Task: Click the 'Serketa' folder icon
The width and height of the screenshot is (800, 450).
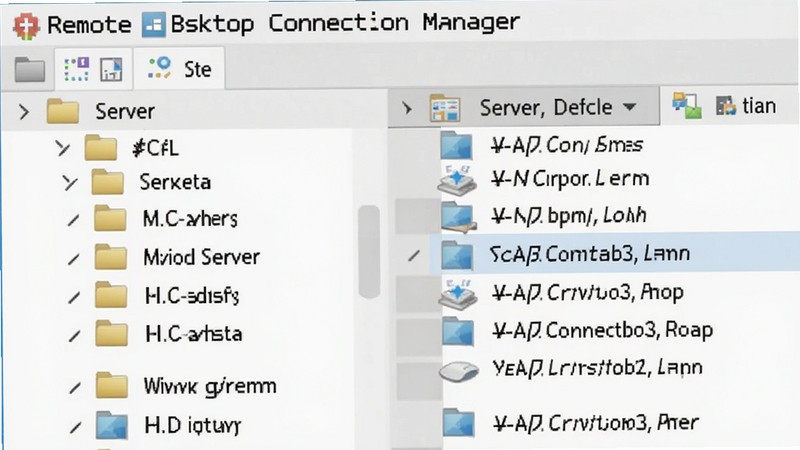Action: 108,182
